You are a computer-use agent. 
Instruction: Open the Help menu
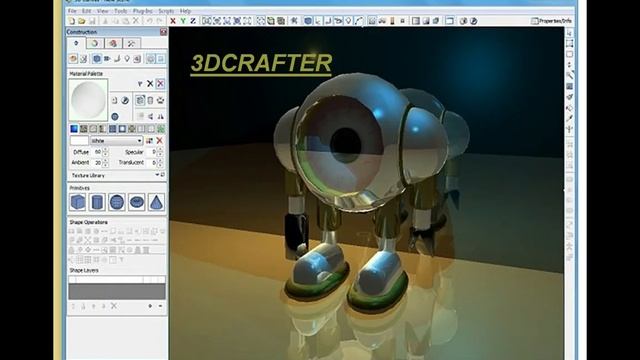tap(185, 11)
